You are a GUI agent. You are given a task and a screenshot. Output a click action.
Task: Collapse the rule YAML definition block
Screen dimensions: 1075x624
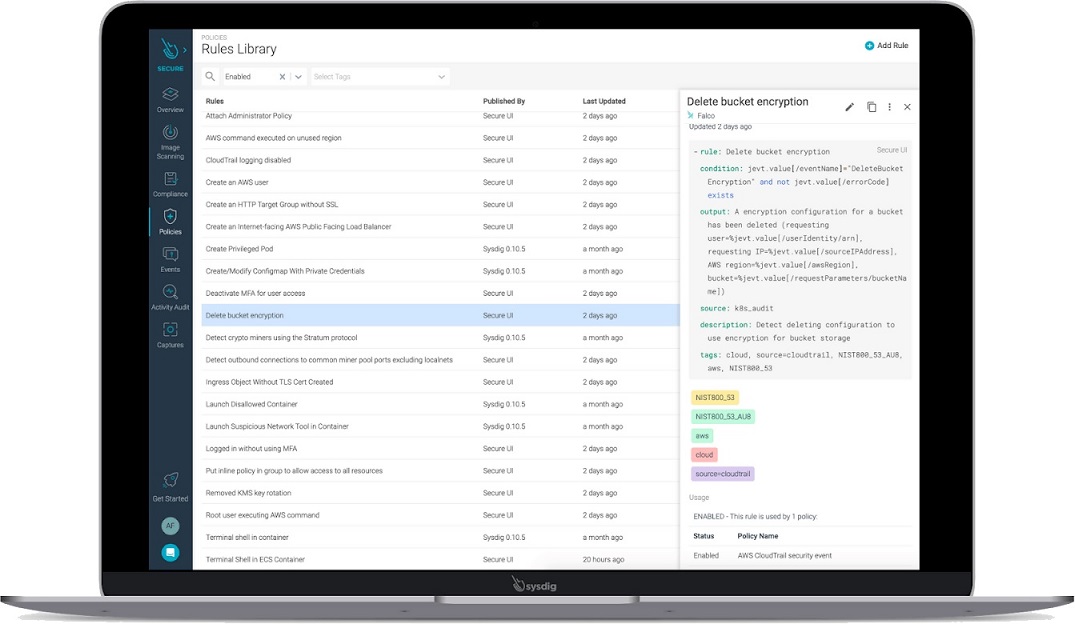(x=694, y=152)
